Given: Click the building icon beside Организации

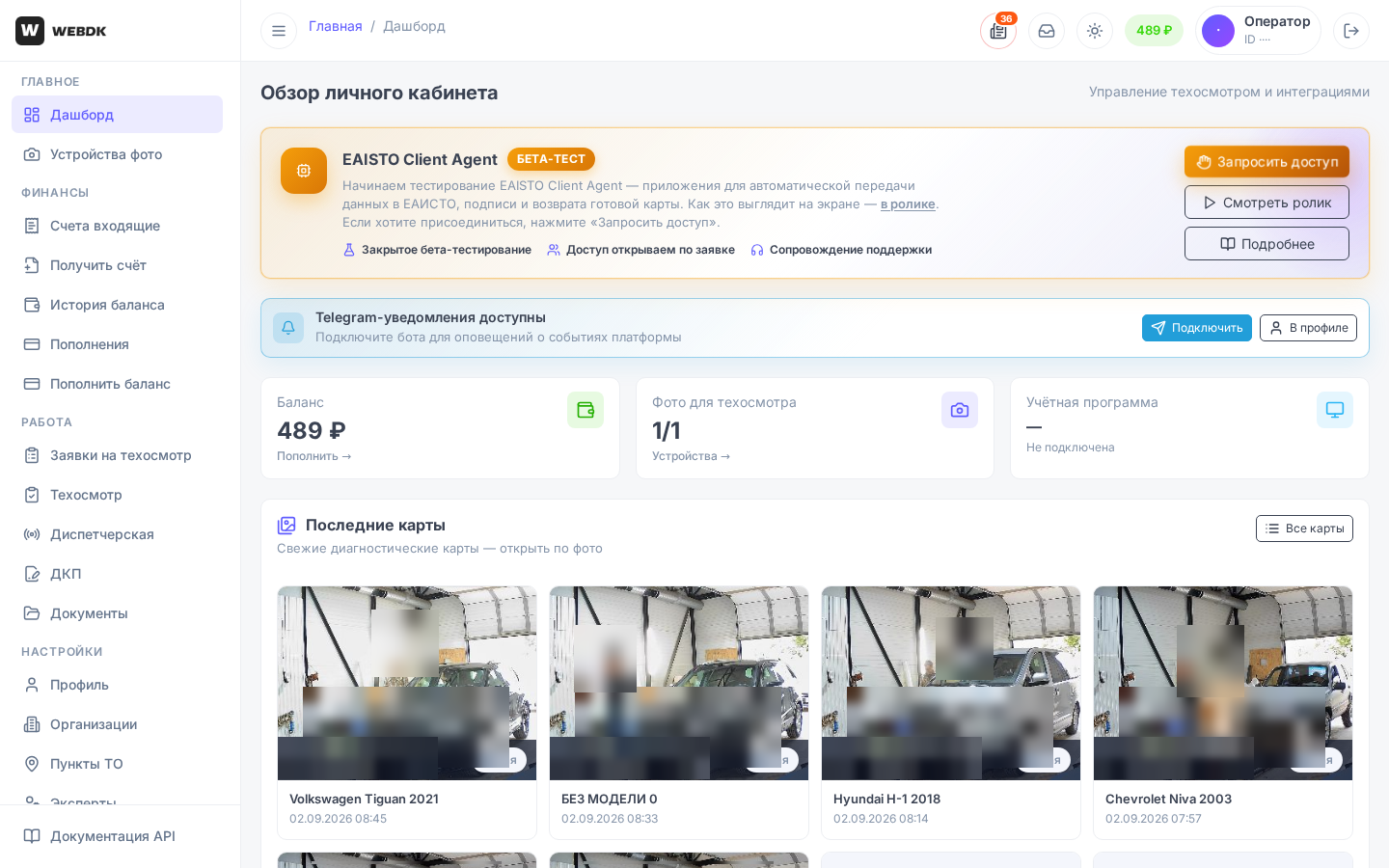Looking at the screenshot, I should coord(32,724).
